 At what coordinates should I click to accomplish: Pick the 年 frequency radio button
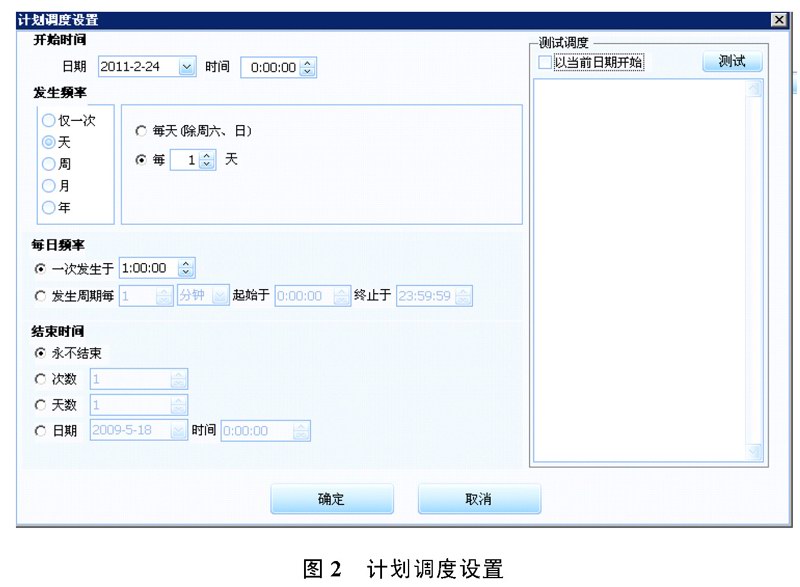(x=48, y=208)
